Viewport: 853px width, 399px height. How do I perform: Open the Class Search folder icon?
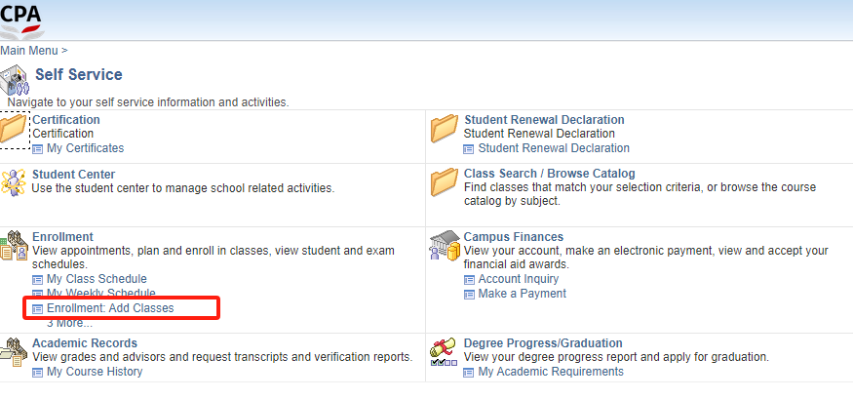coord(444,182)
